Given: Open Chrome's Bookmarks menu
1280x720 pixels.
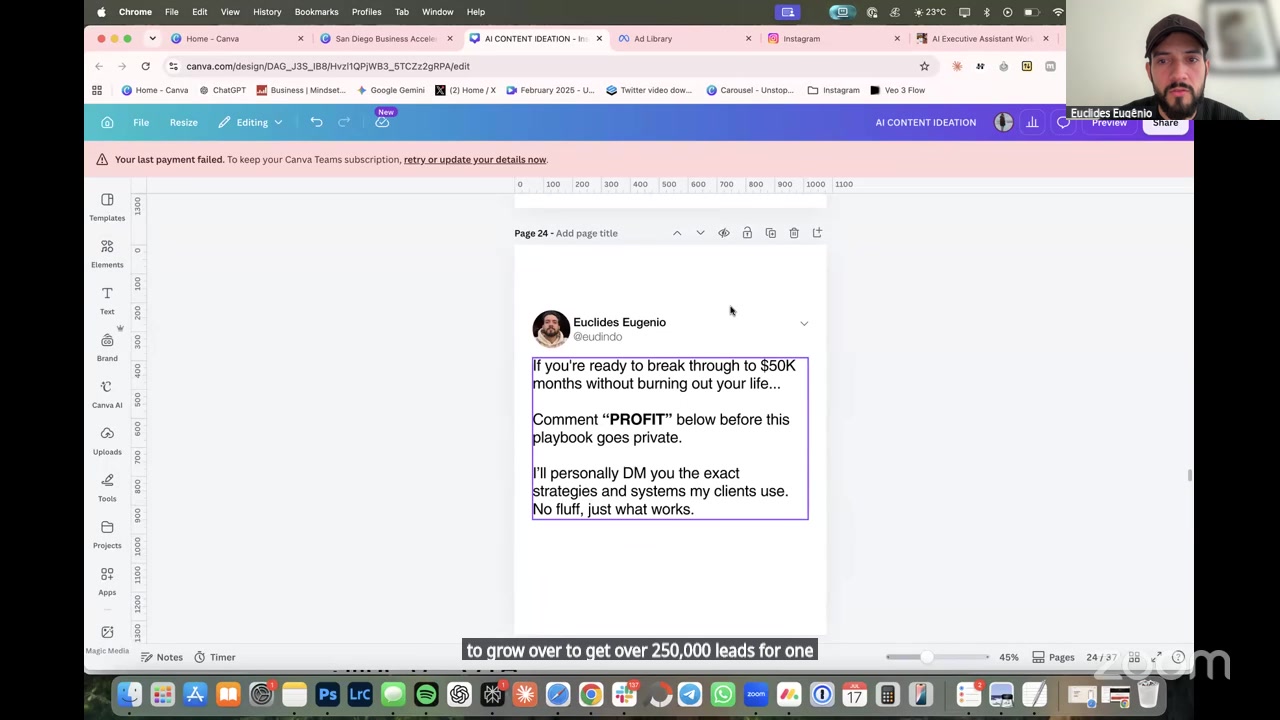Looking at the screenshot, I should [316, 12].
